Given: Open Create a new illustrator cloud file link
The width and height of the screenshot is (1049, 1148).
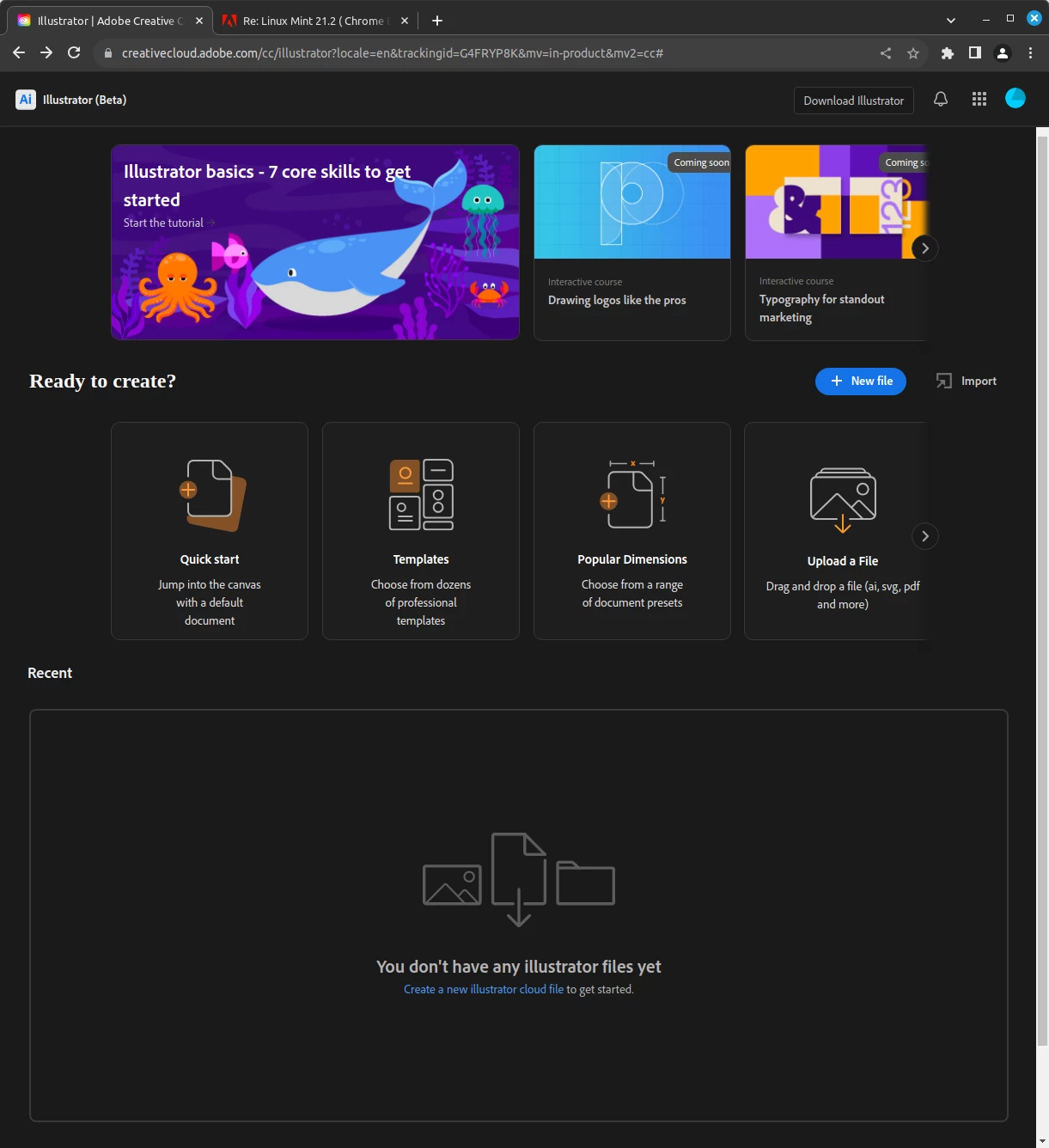Looking at the screenshot, I should [484, 989].
